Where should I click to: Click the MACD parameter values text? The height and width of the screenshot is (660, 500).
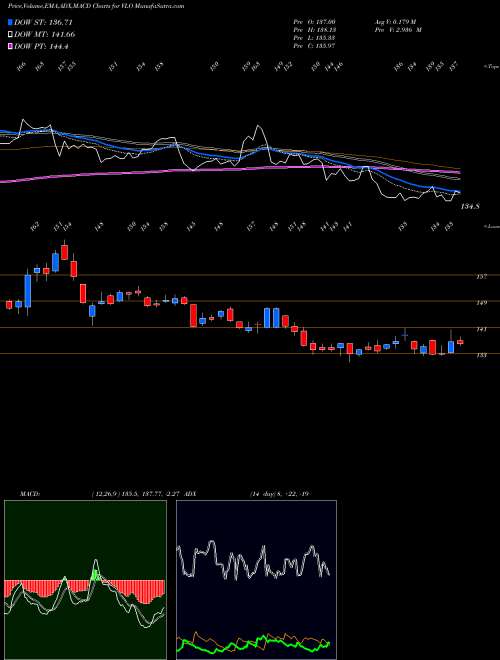pyautogui.click(x=137, y=493)
